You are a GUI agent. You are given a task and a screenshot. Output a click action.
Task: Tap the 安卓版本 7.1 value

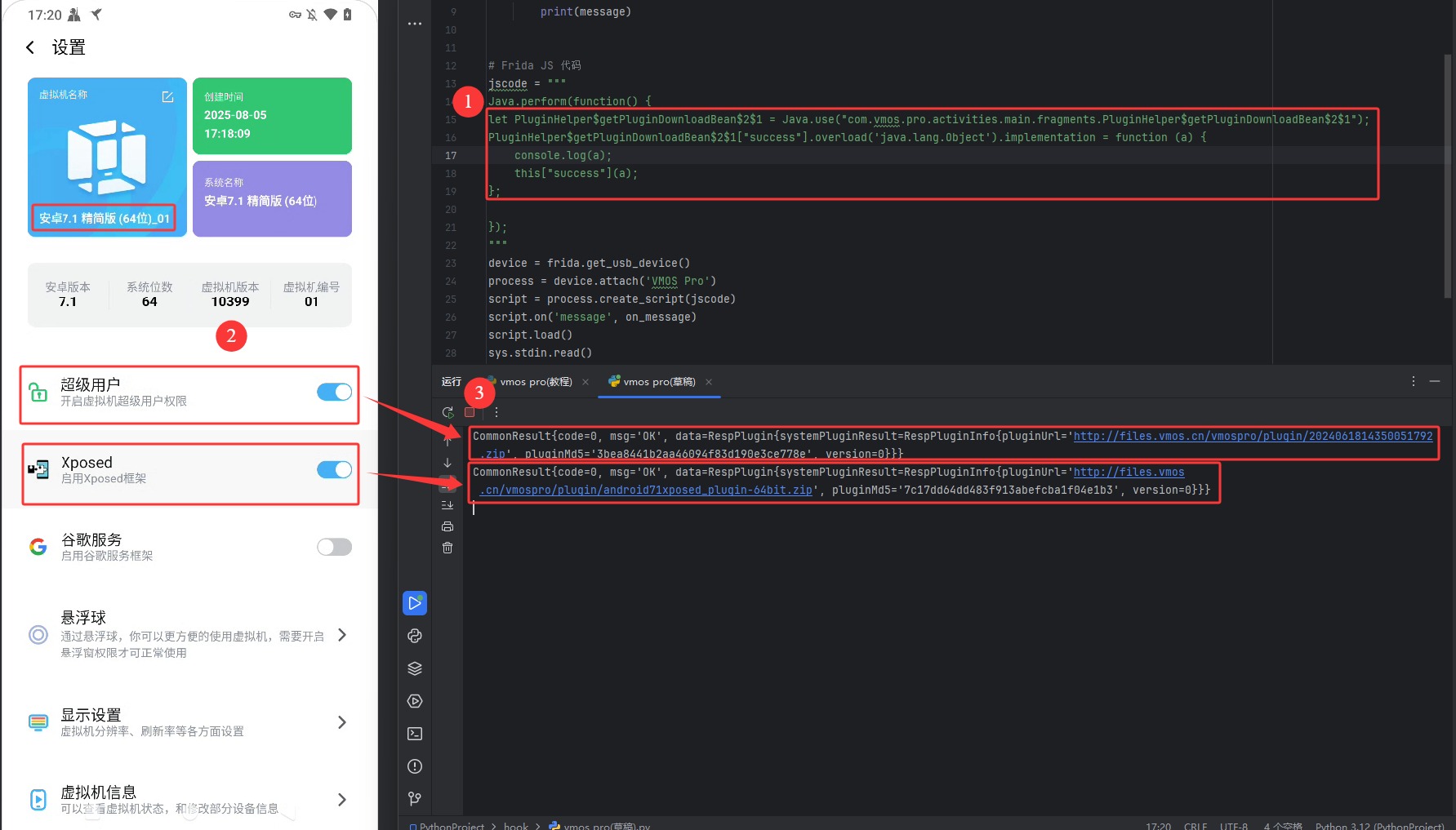point(68,302)
